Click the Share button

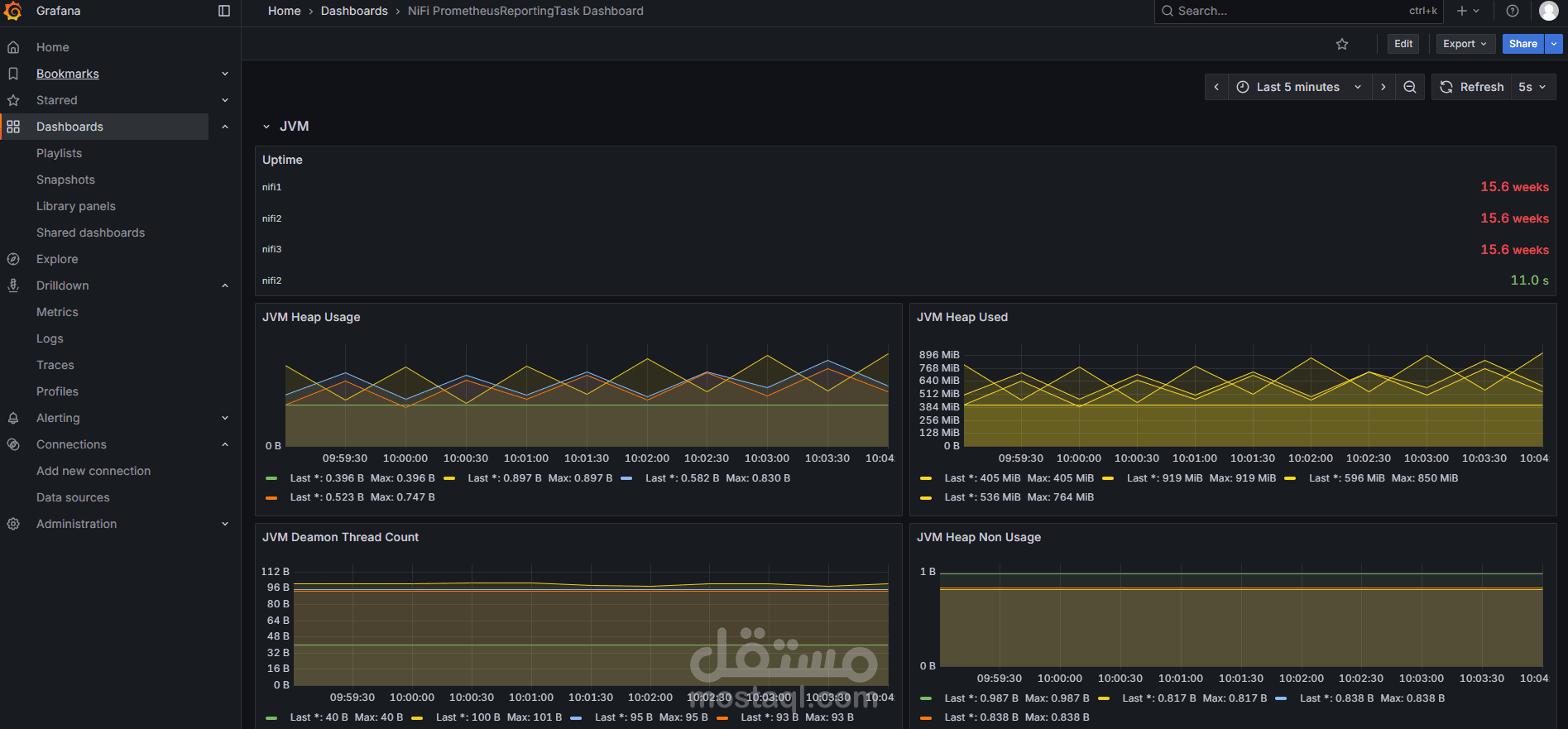click(1522, 44)
